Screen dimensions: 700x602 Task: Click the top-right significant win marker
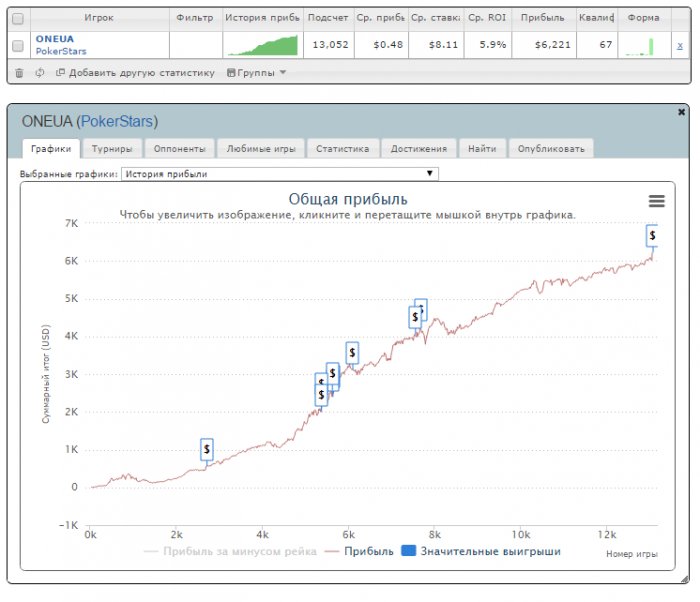click(652, 235)
